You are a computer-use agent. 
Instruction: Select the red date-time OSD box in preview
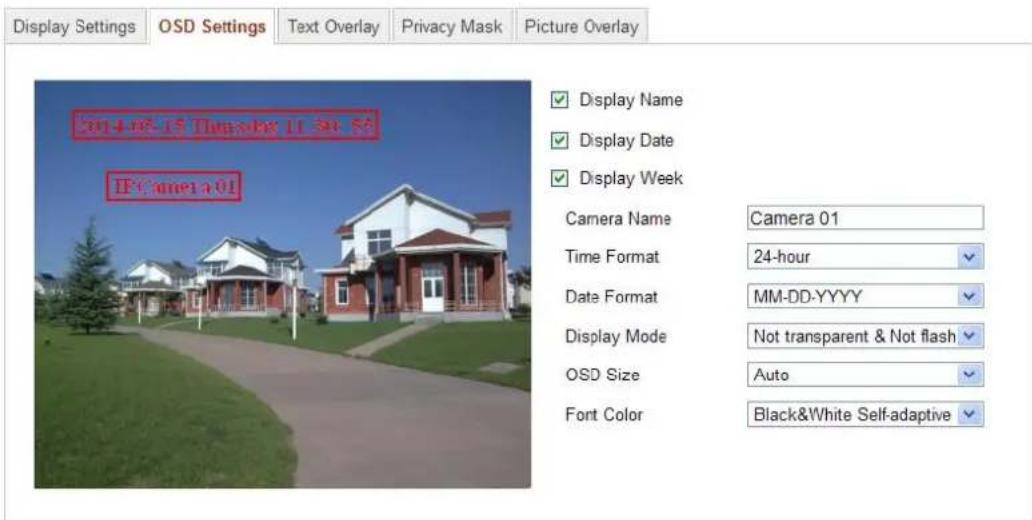[225, 124]
